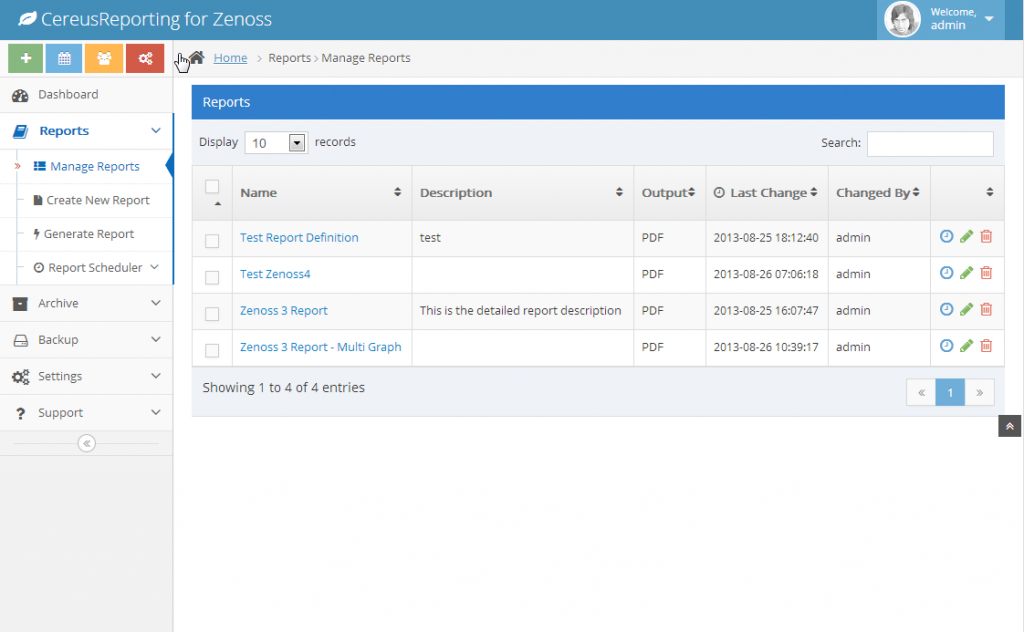This screenshot has height=632, width=1024.
Task: Check the Test Report Definition row checkbox
Action: (212, 241)
